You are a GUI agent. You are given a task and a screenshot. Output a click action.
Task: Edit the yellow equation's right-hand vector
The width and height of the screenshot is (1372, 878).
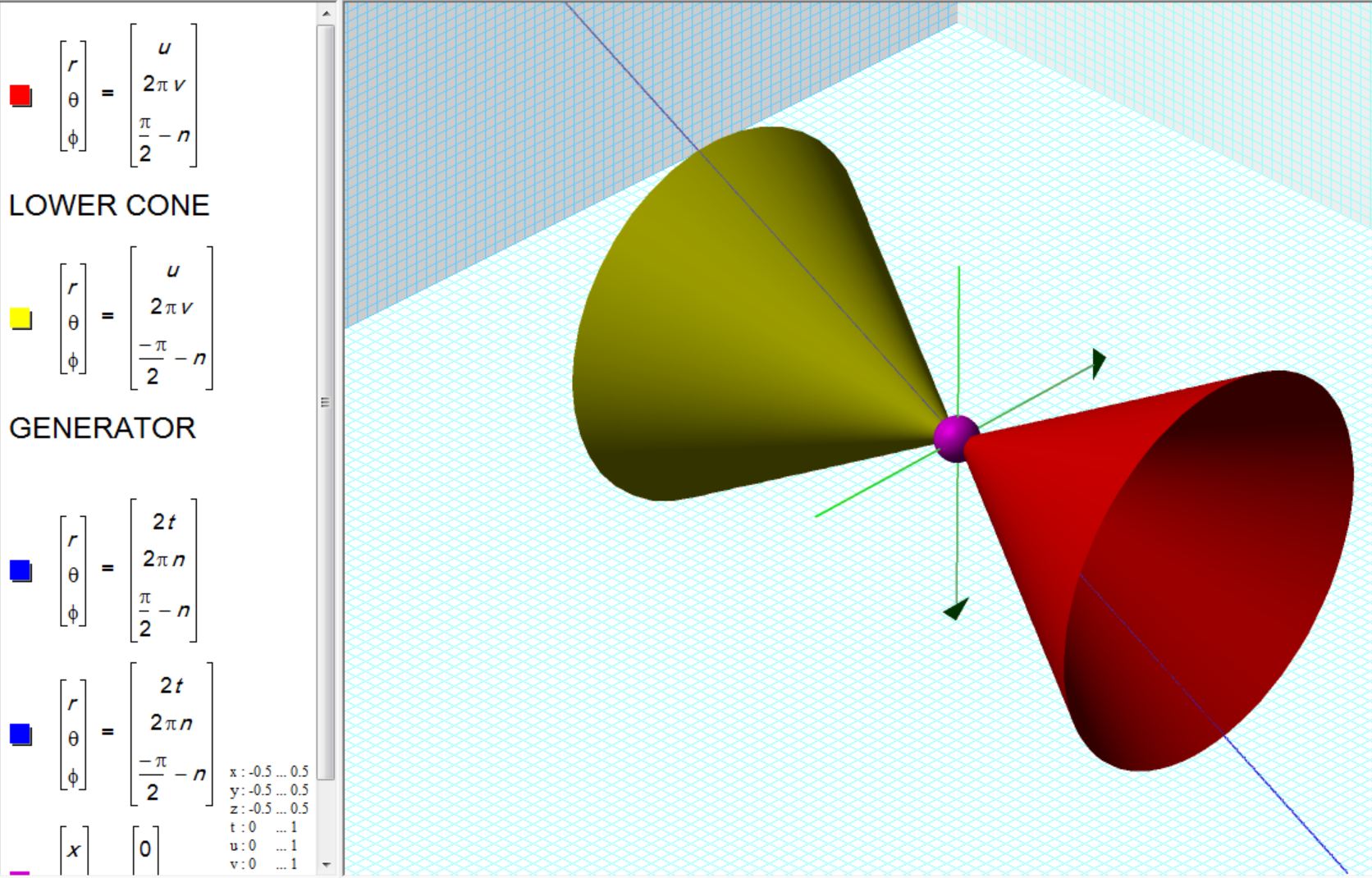tap(171, 318)
